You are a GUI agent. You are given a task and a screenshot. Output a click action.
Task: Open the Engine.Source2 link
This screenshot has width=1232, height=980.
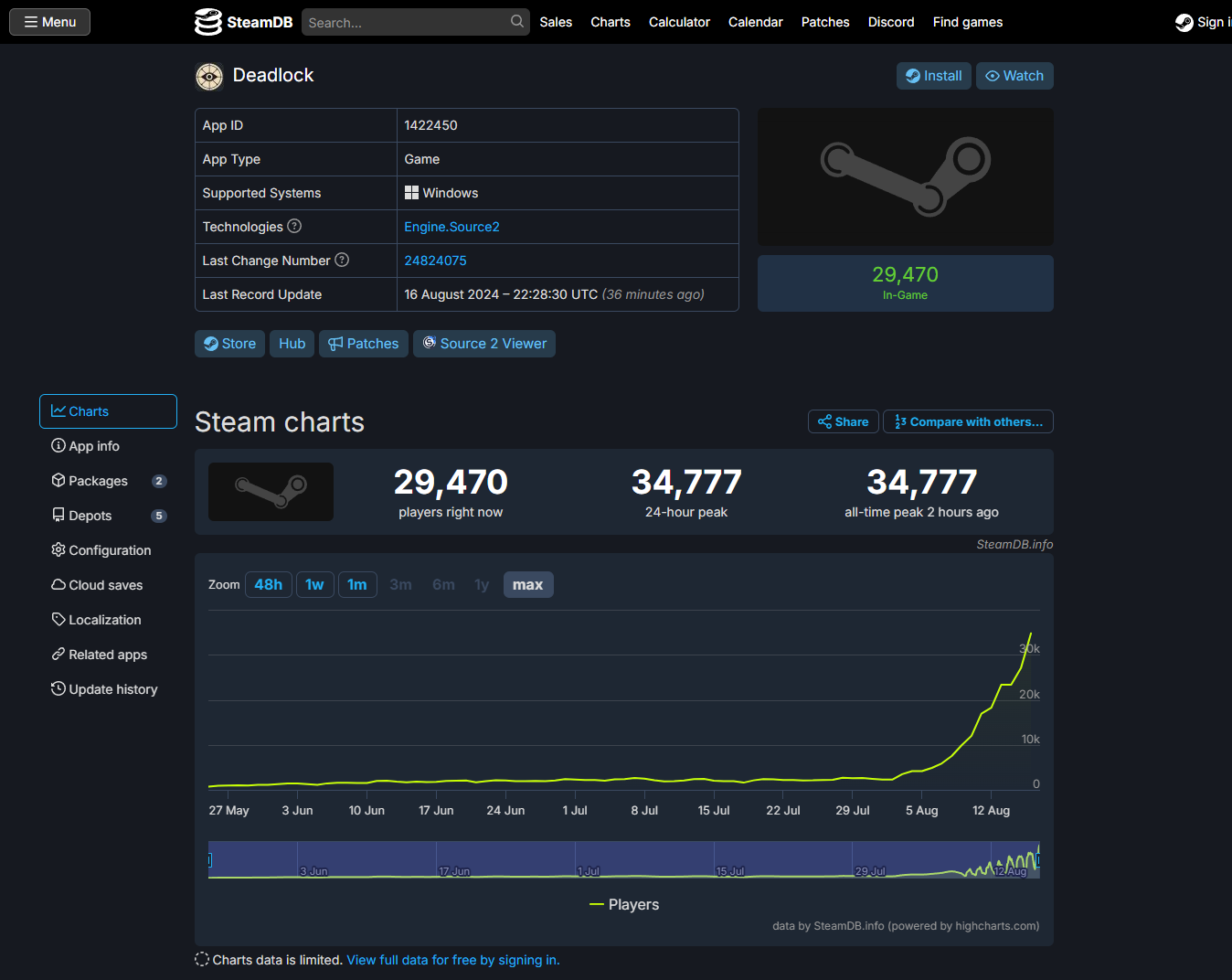pos(451,227)
